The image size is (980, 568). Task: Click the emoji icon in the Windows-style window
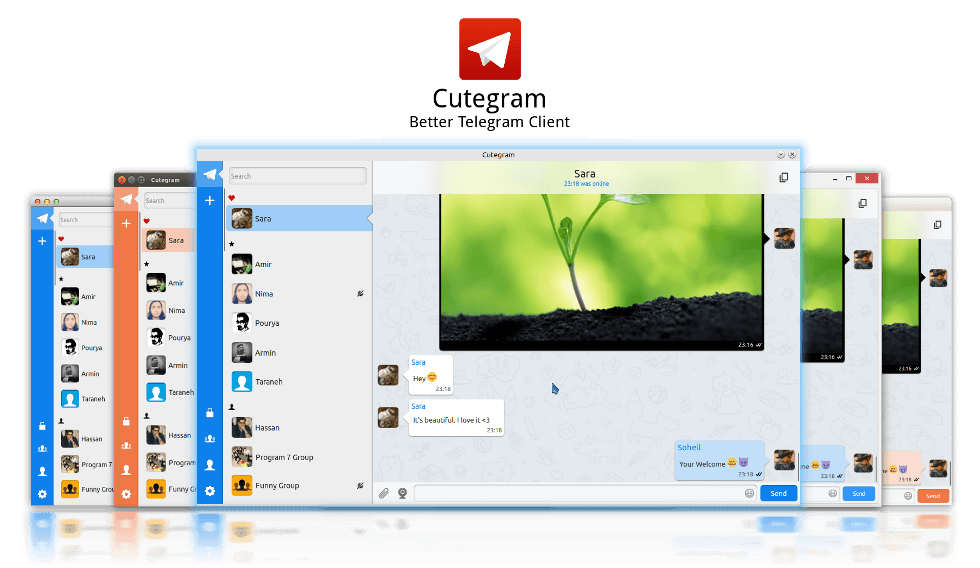(832, 494)
